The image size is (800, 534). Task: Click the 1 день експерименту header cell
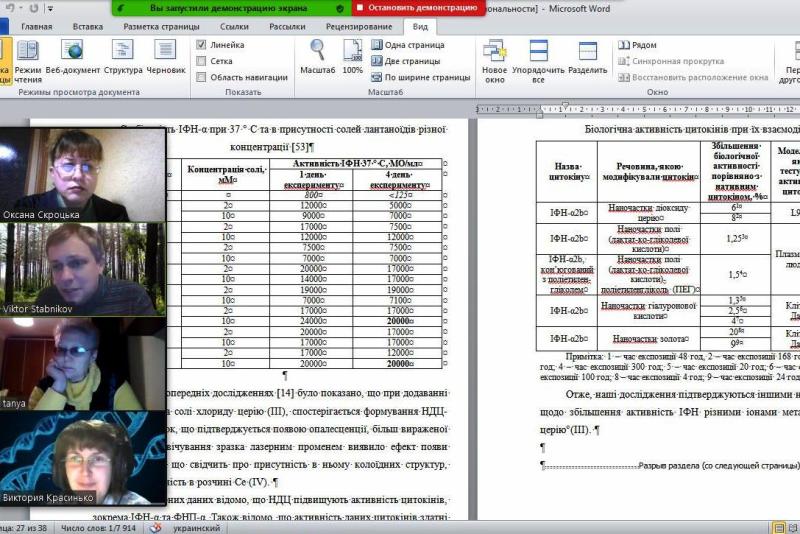coord(311,180)
